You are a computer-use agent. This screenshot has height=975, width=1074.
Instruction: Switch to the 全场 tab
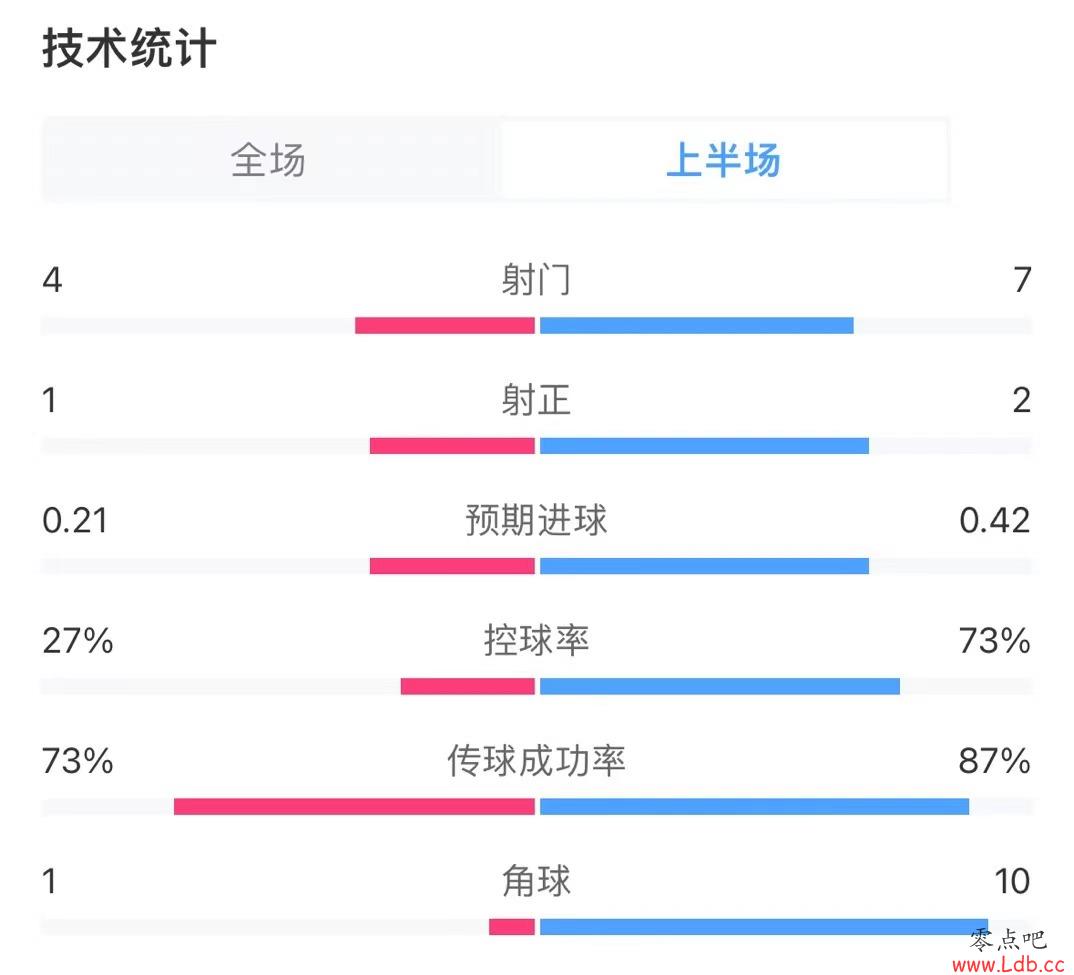pos(270,160)
